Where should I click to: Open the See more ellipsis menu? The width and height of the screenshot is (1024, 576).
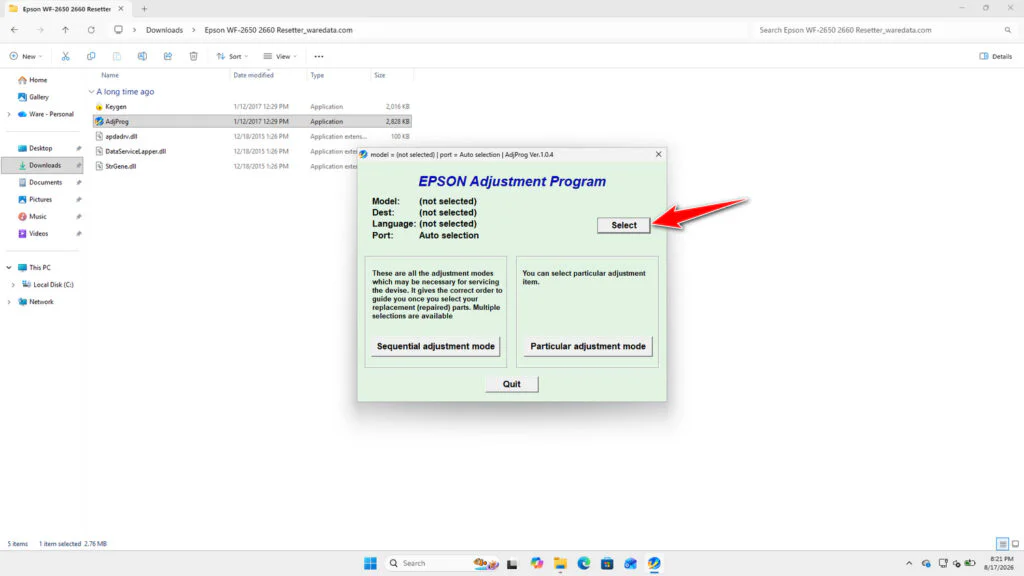coord(319,56)
